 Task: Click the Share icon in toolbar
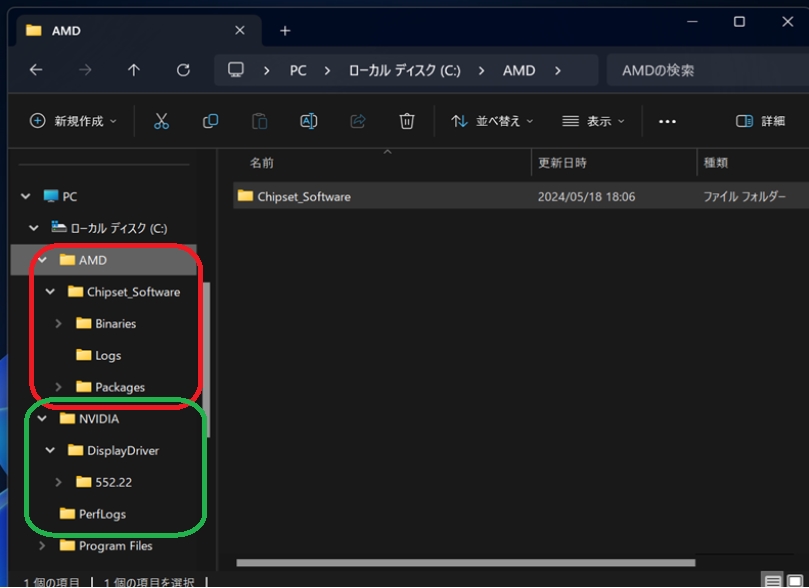(358, 121)
